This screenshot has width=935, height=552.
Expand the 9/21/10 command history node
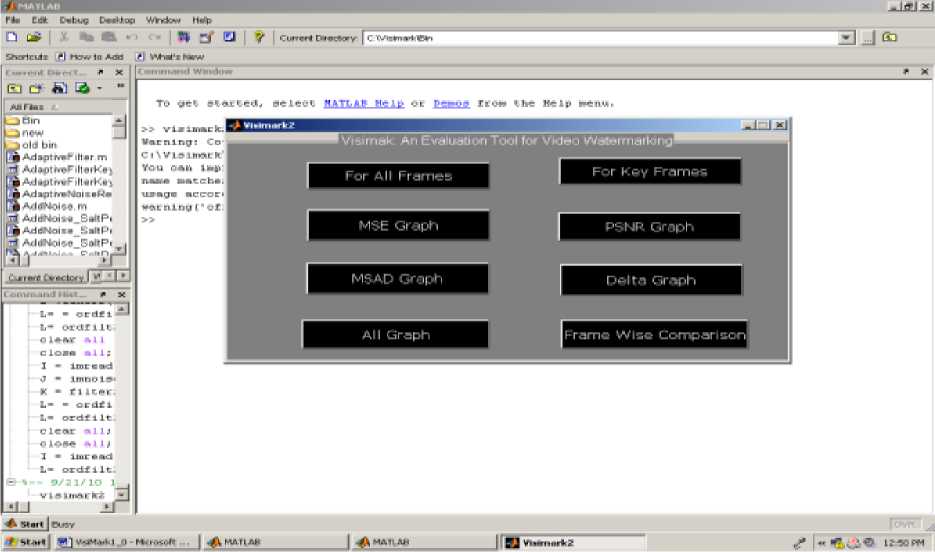(9, 482)
